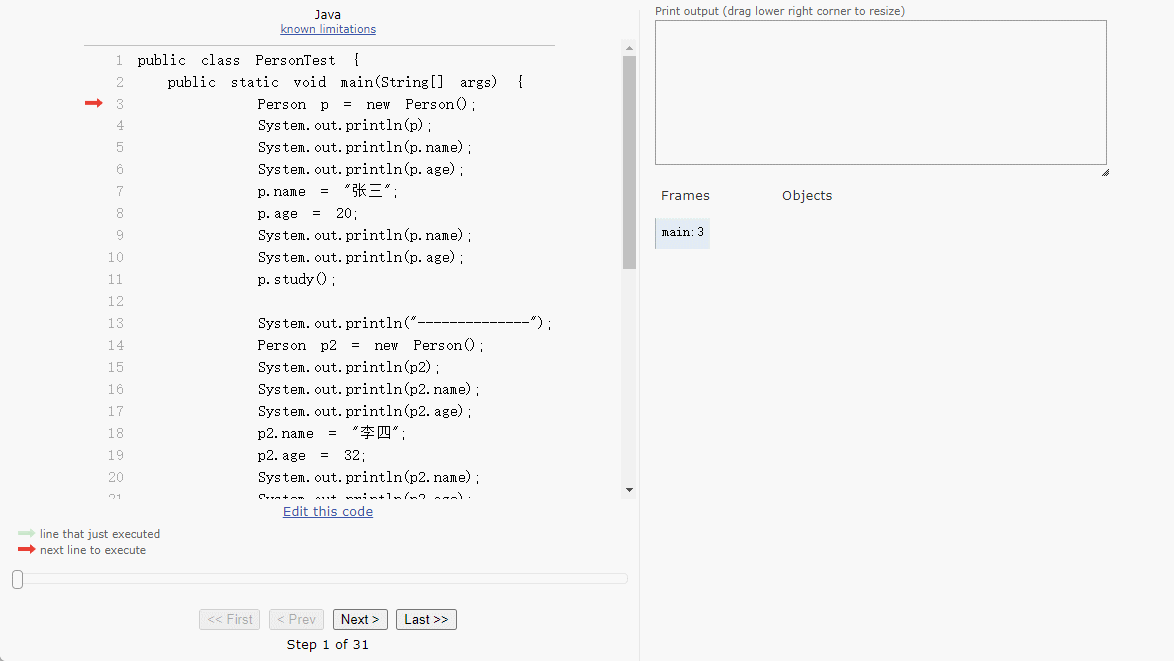Jump to end with Last >> button
This screenshot has width=1174, height=661.
pos(426,619)
